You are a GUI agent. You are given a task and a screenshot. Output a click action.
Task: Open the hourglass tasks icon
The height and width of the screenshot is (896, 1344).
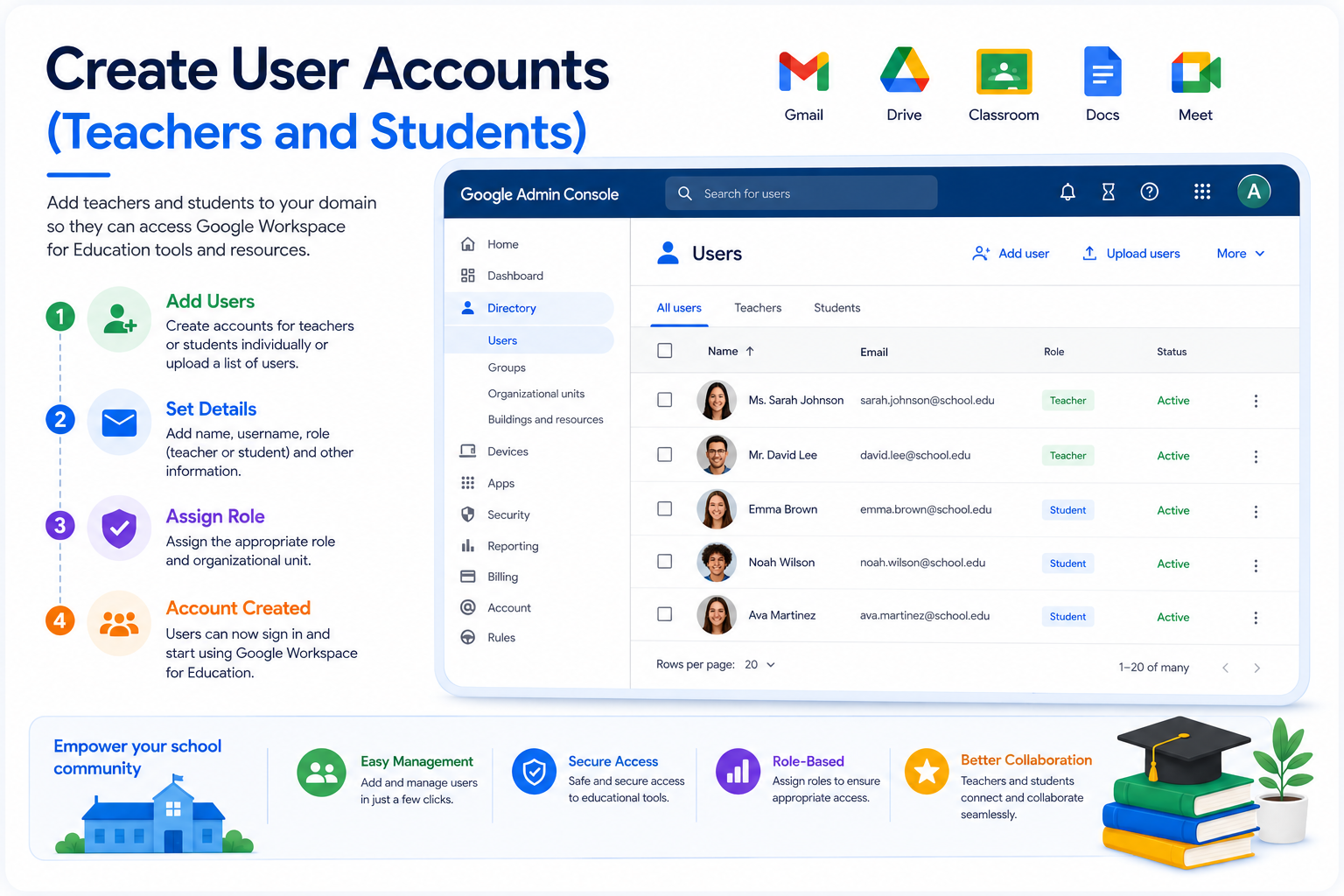[x=1109, y=192]
